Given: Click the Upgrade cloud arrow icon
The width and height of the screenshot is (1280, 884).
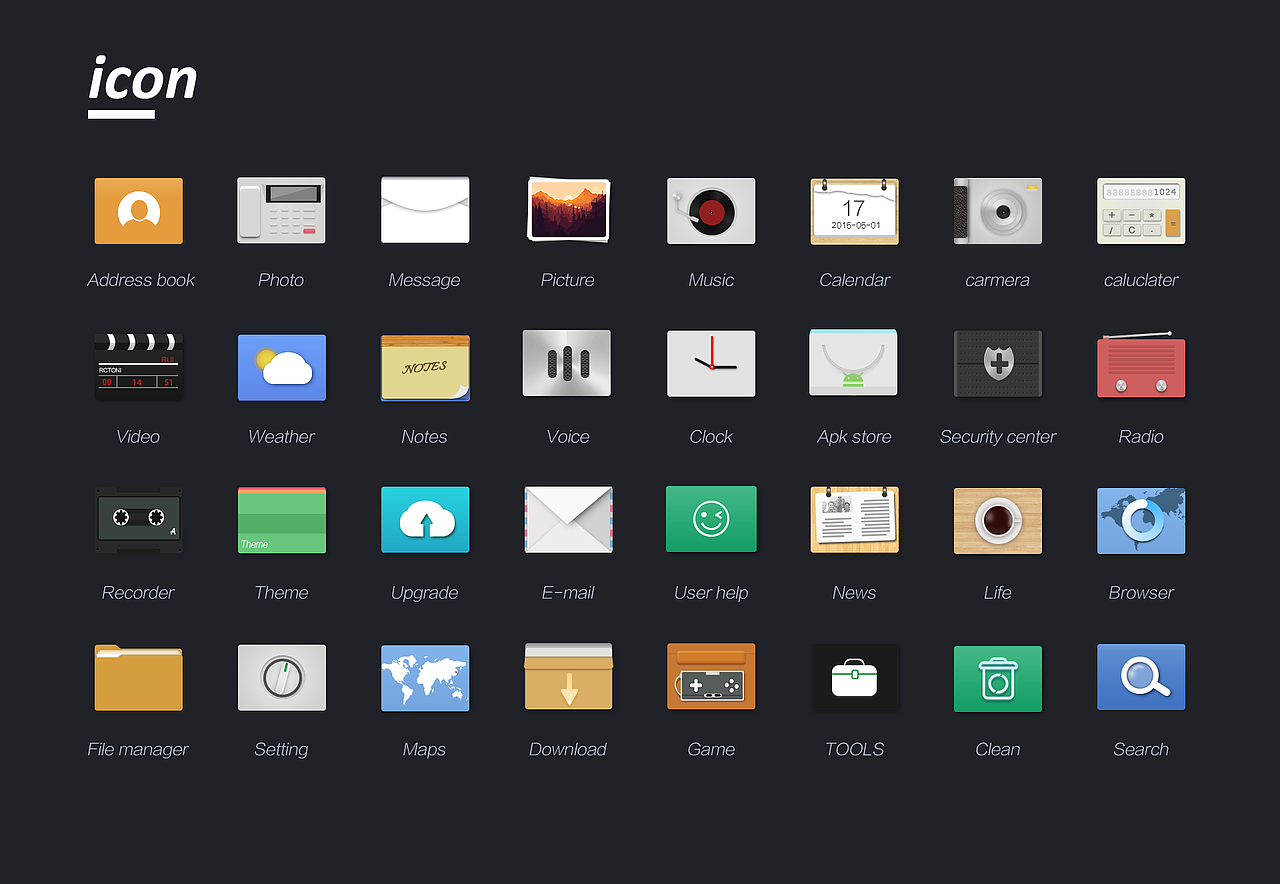Looking at the screenshot, I should 425,520.
